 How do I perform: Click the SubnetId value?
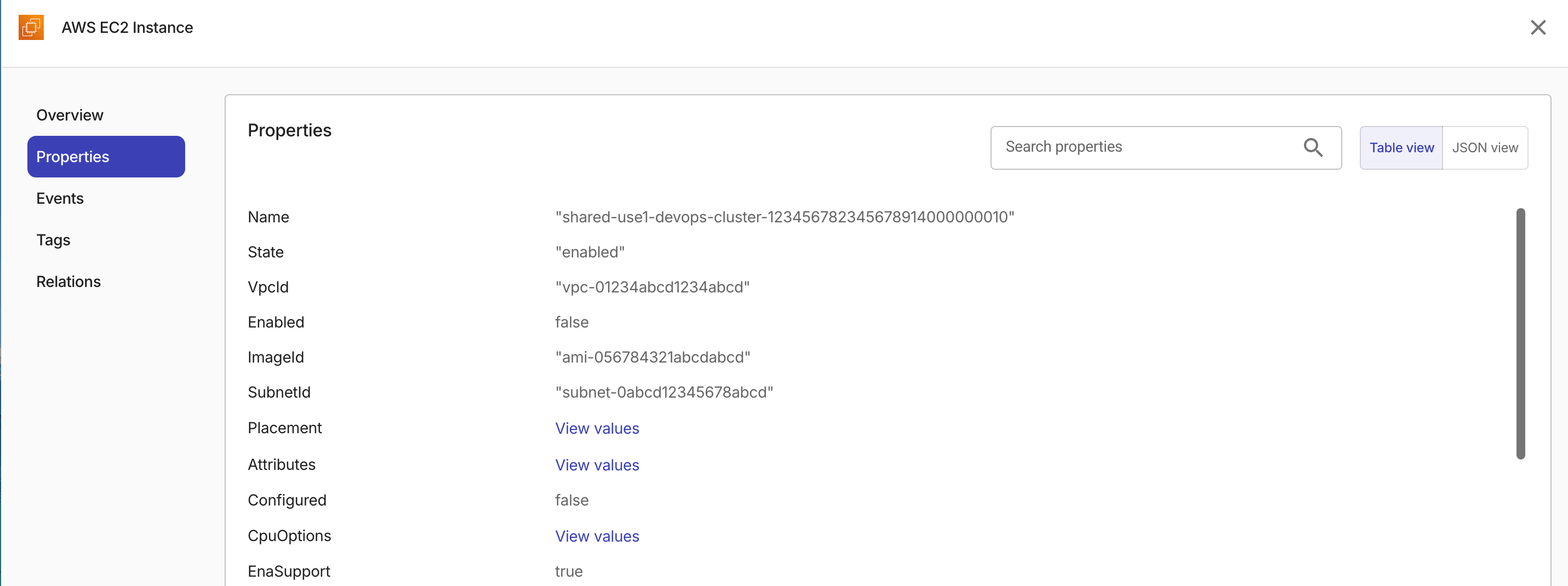(664, 392)
